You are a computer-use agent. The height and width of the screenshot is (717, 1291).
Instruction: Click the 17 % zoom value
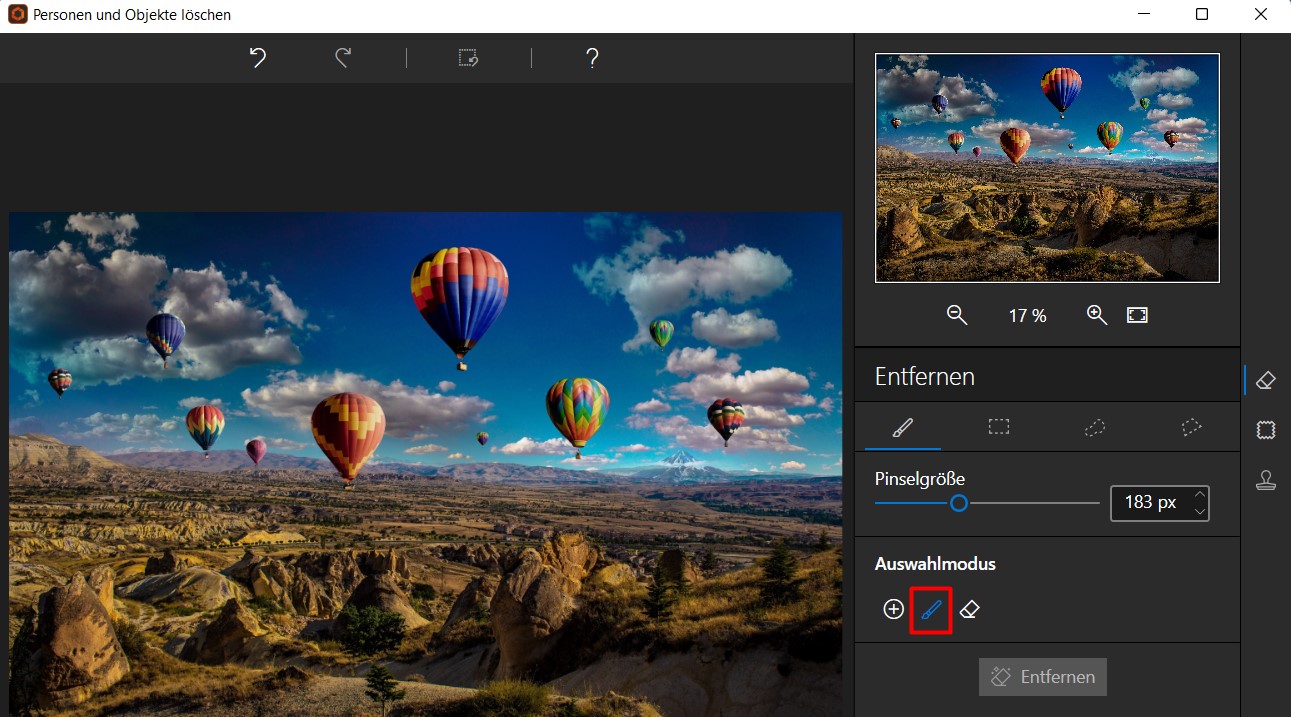point(1027,316)
